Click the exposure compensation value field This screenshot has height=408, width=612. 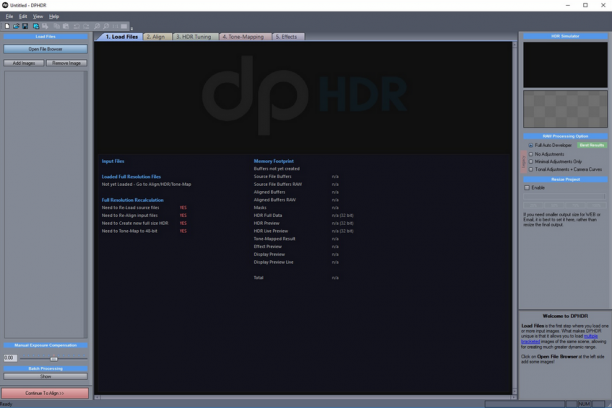click(x=10, y=358)
